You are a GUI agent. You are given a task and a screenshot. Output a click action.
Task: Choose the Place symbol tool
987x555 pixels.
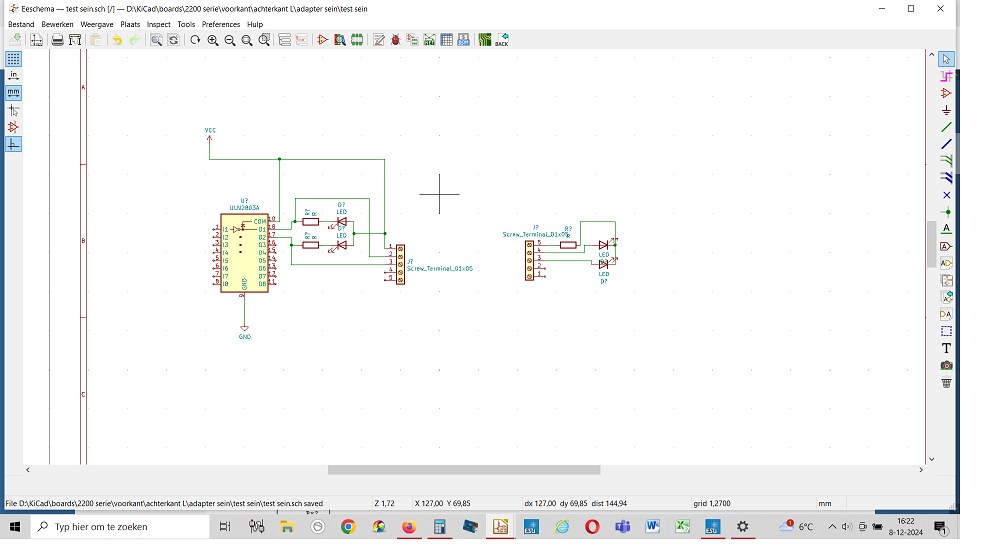tap(946, 93)
